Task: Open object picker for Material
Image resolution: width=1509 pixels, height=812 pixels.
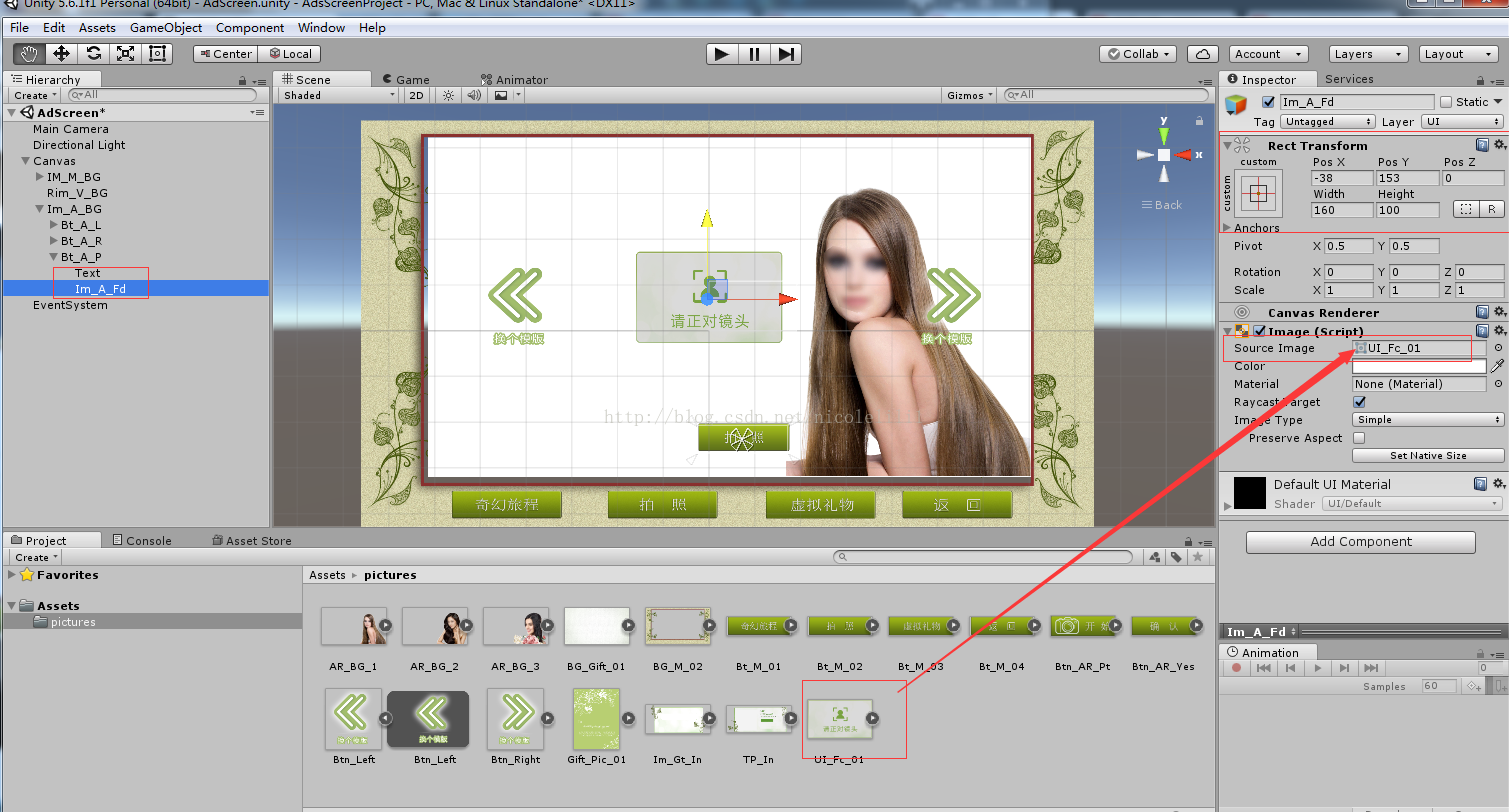Action: 1498,384
